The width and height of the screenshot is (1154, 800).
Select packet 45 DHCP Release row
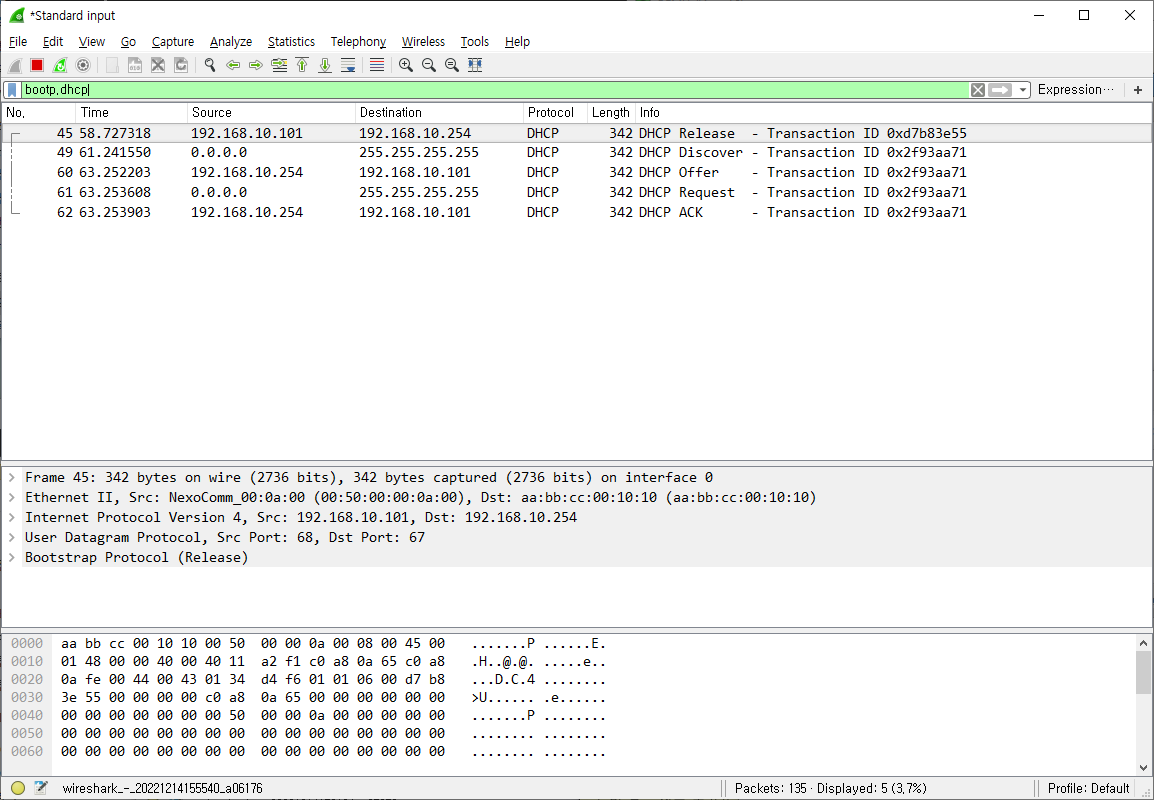point(577,133)
